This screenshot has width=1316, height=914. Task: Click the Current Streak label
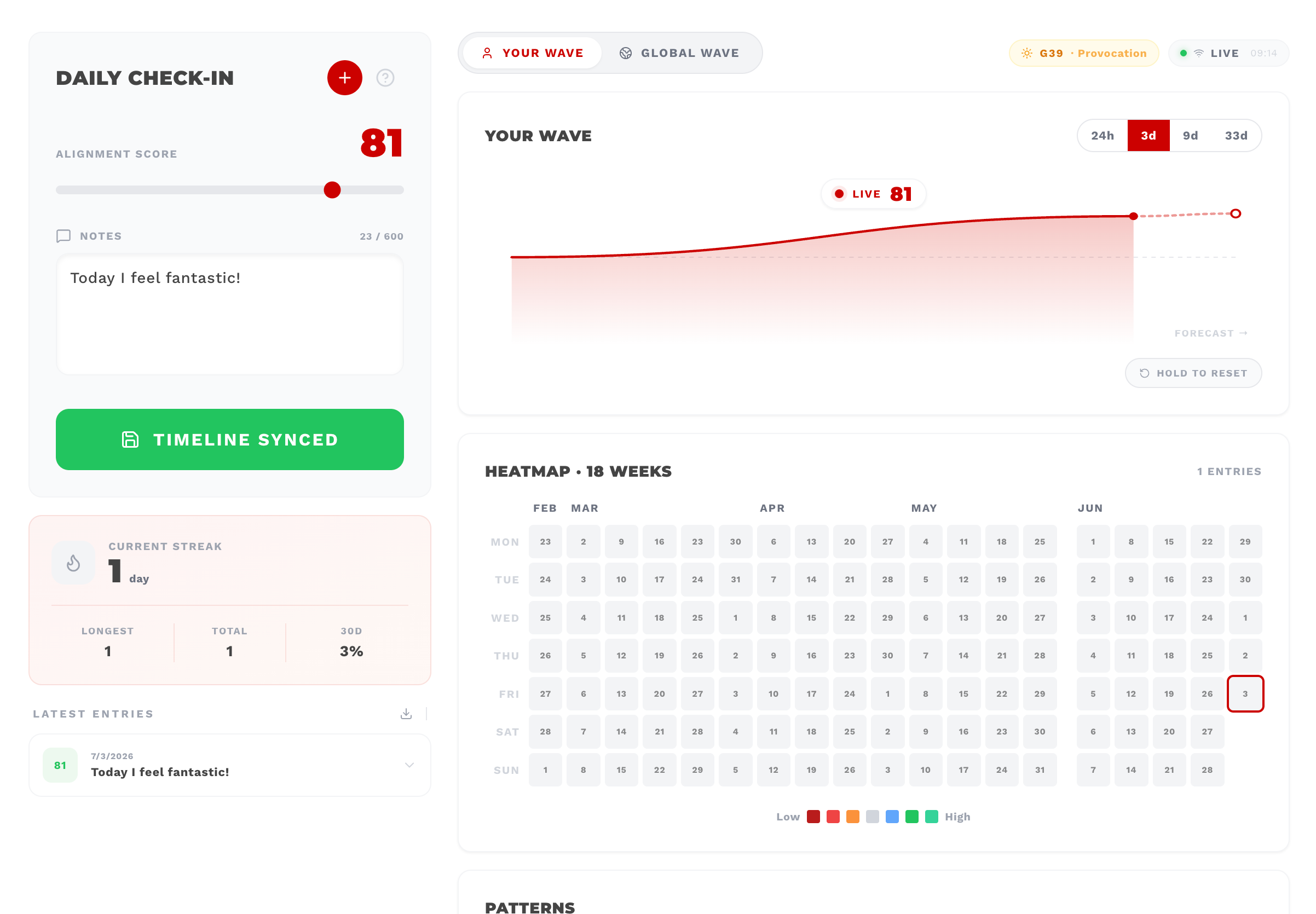pyautogui.click(x=165, y=546)
